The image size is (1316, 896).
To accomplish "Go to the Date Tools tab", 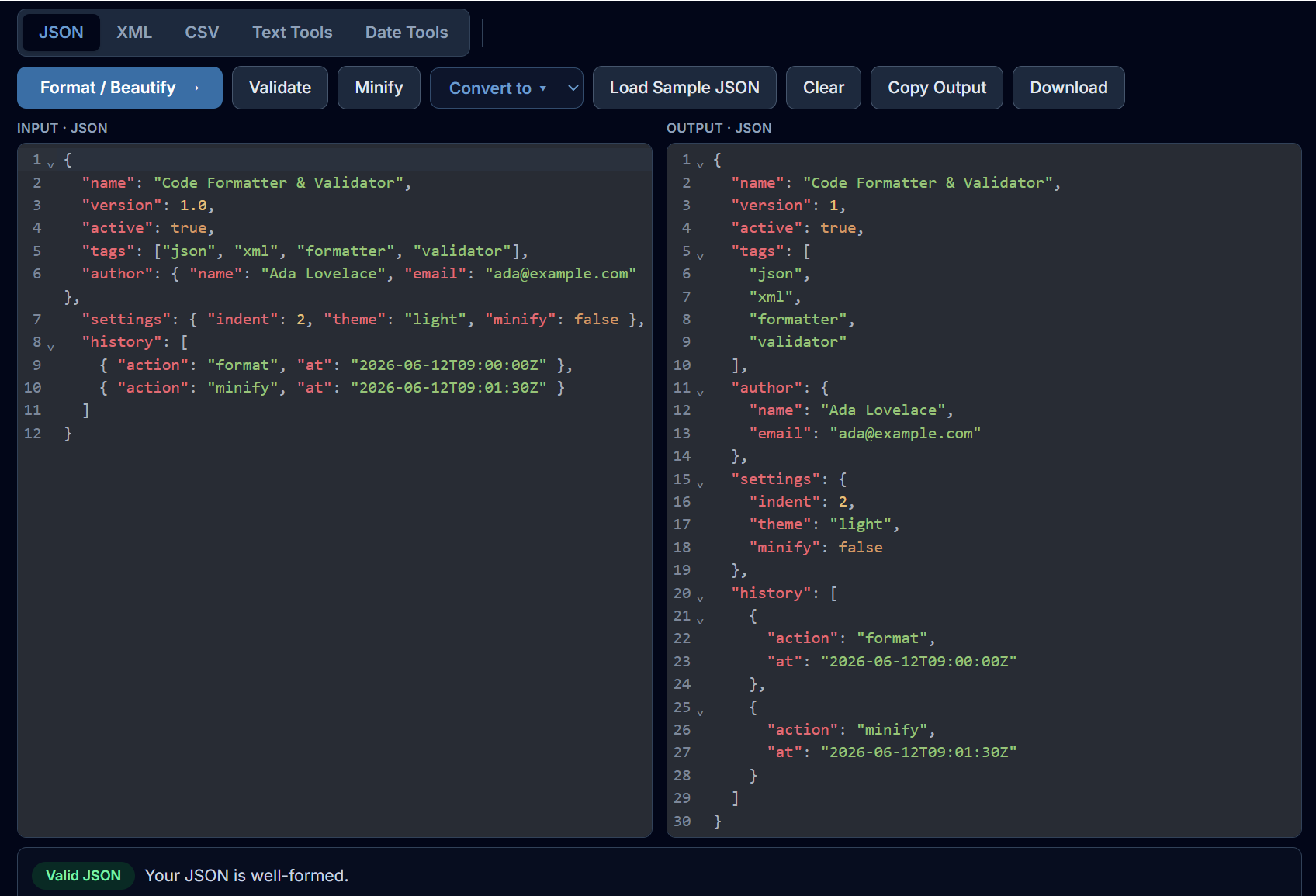I will [x=407, y=33].
